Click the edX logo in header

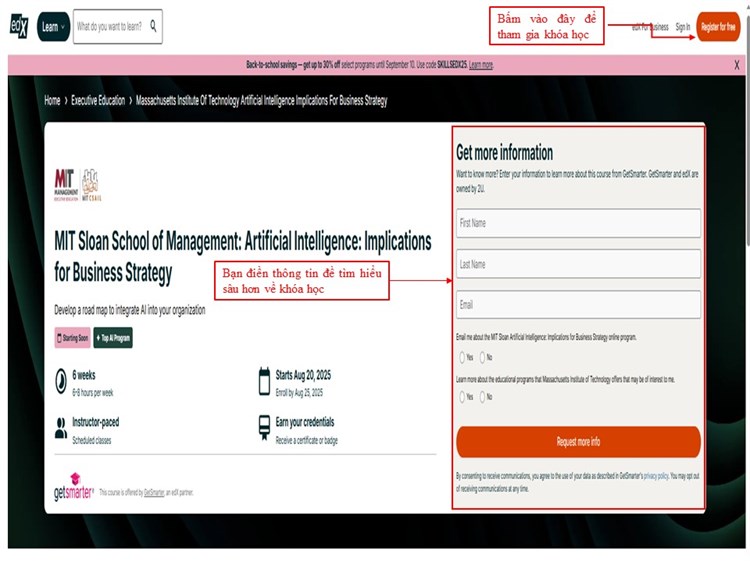19,27
